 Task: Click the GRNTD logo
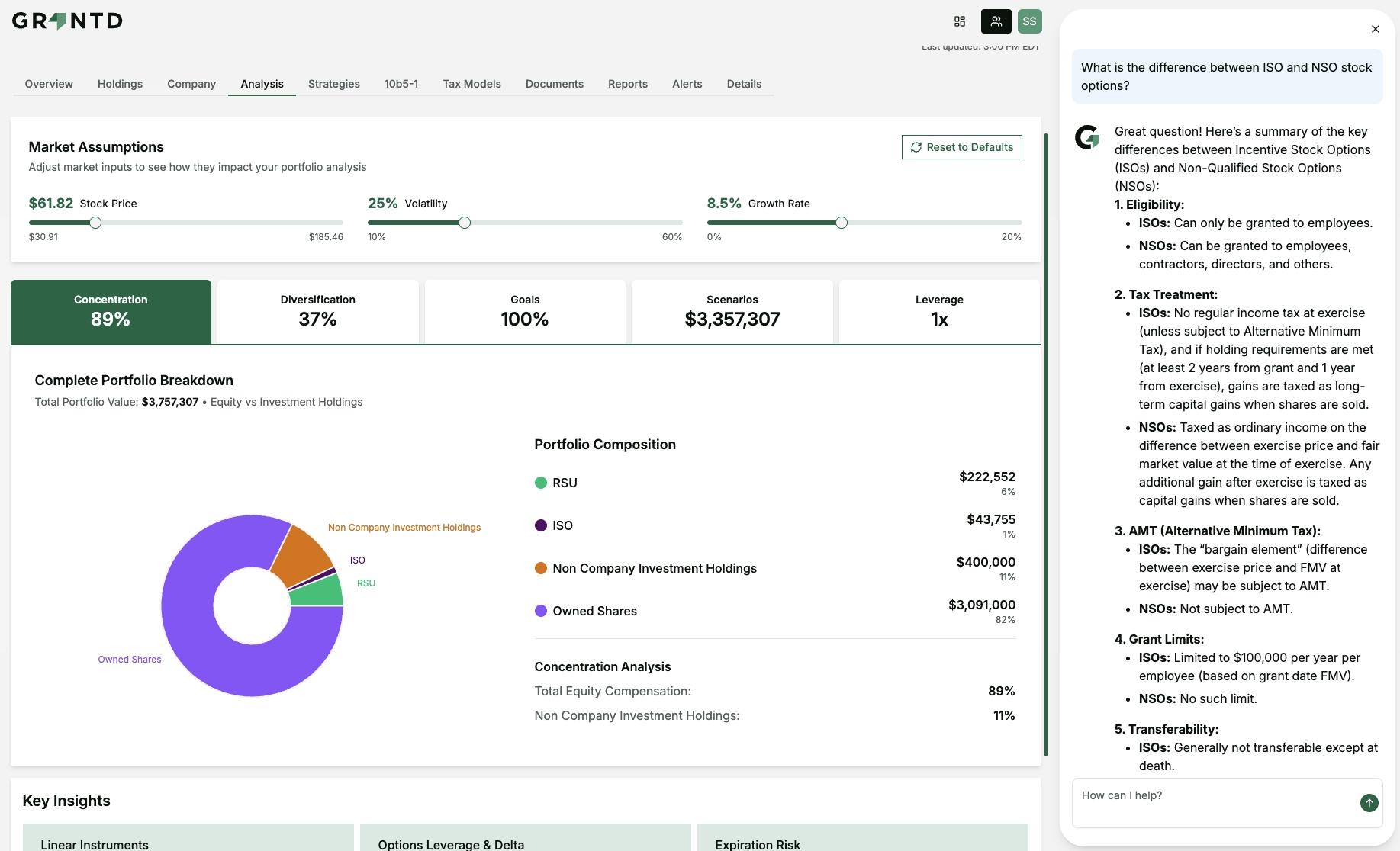click(67, 21)
